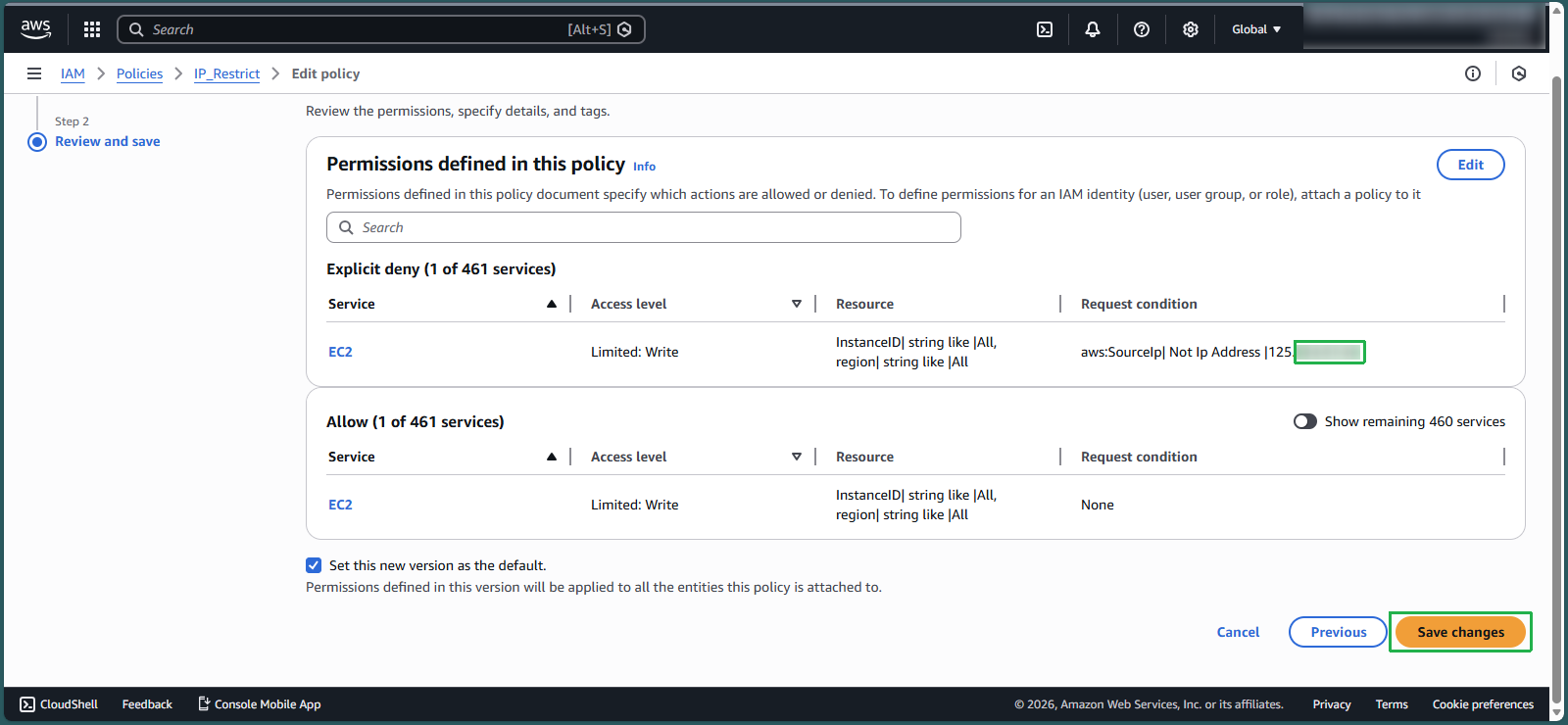Click Resource column header in Allow table

[x=864, y=457]
